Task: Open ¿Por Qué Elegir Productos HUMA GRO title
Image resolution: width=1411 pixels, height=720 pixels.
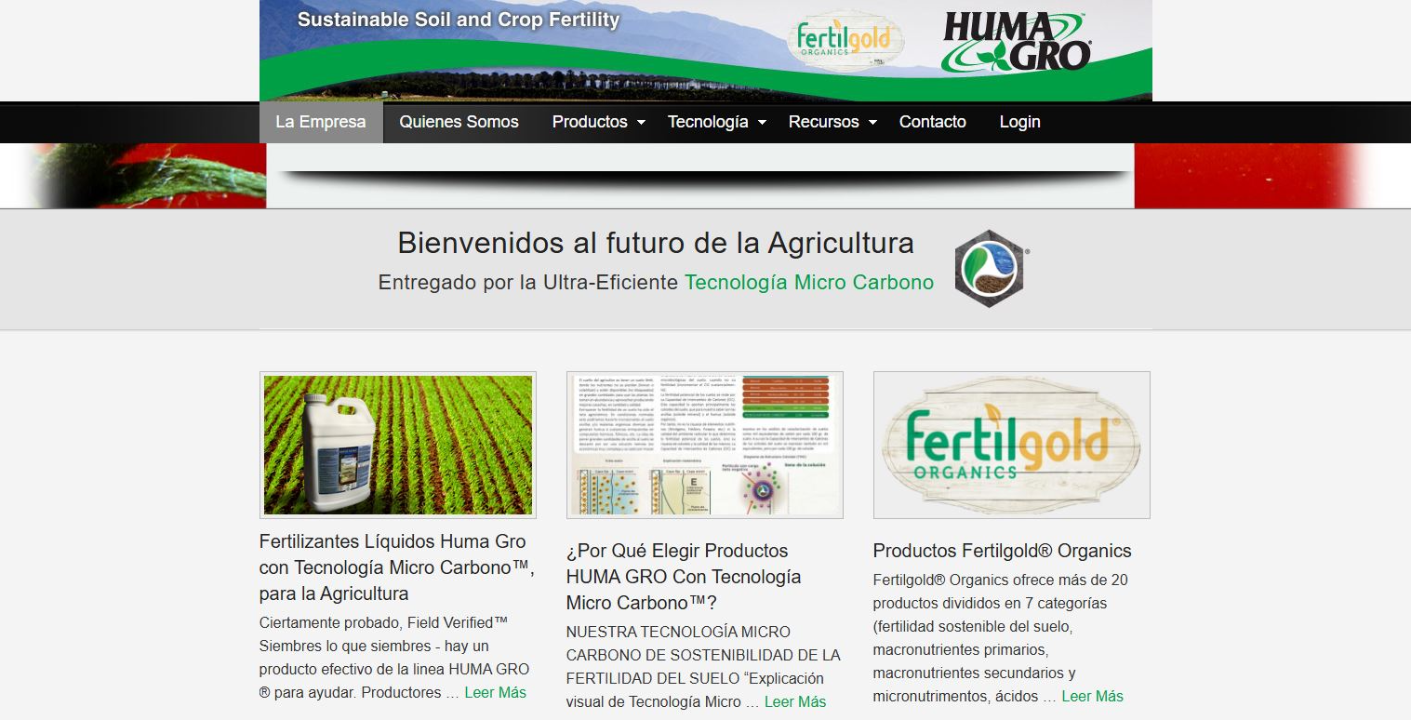Action: pos(684,577)
